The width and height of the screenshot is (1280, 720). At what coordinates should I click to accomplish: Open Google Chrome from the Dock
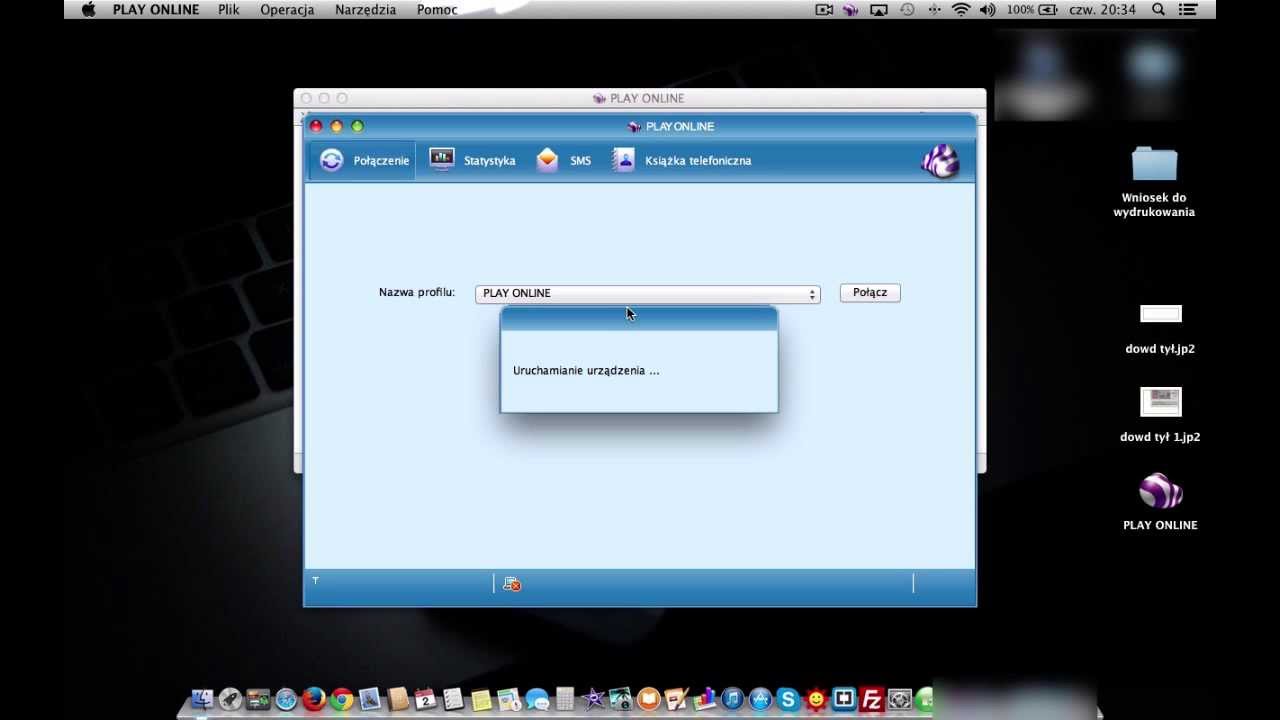coord(342,699)
